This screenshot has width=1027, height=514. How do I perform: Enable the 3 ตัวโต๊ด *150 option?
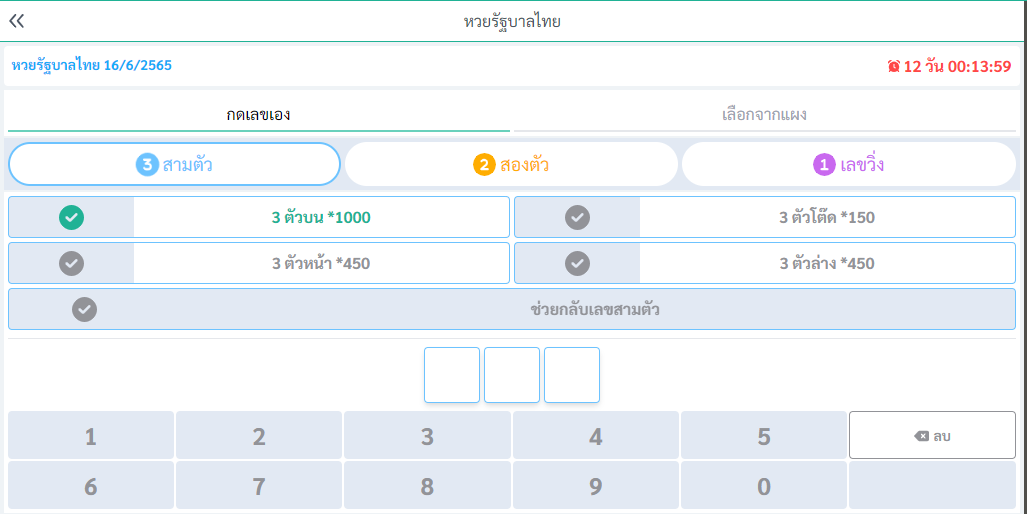(577, 217)
